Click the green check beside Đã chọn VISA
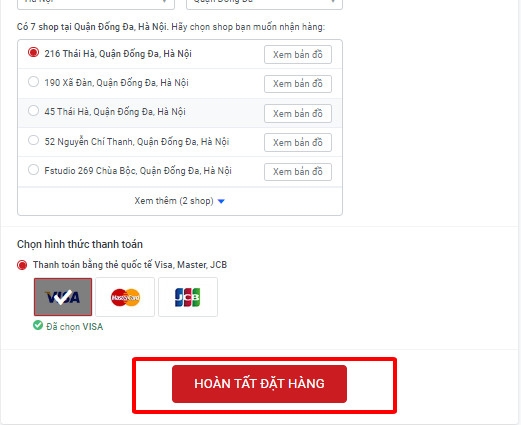 tap(38, 325)
